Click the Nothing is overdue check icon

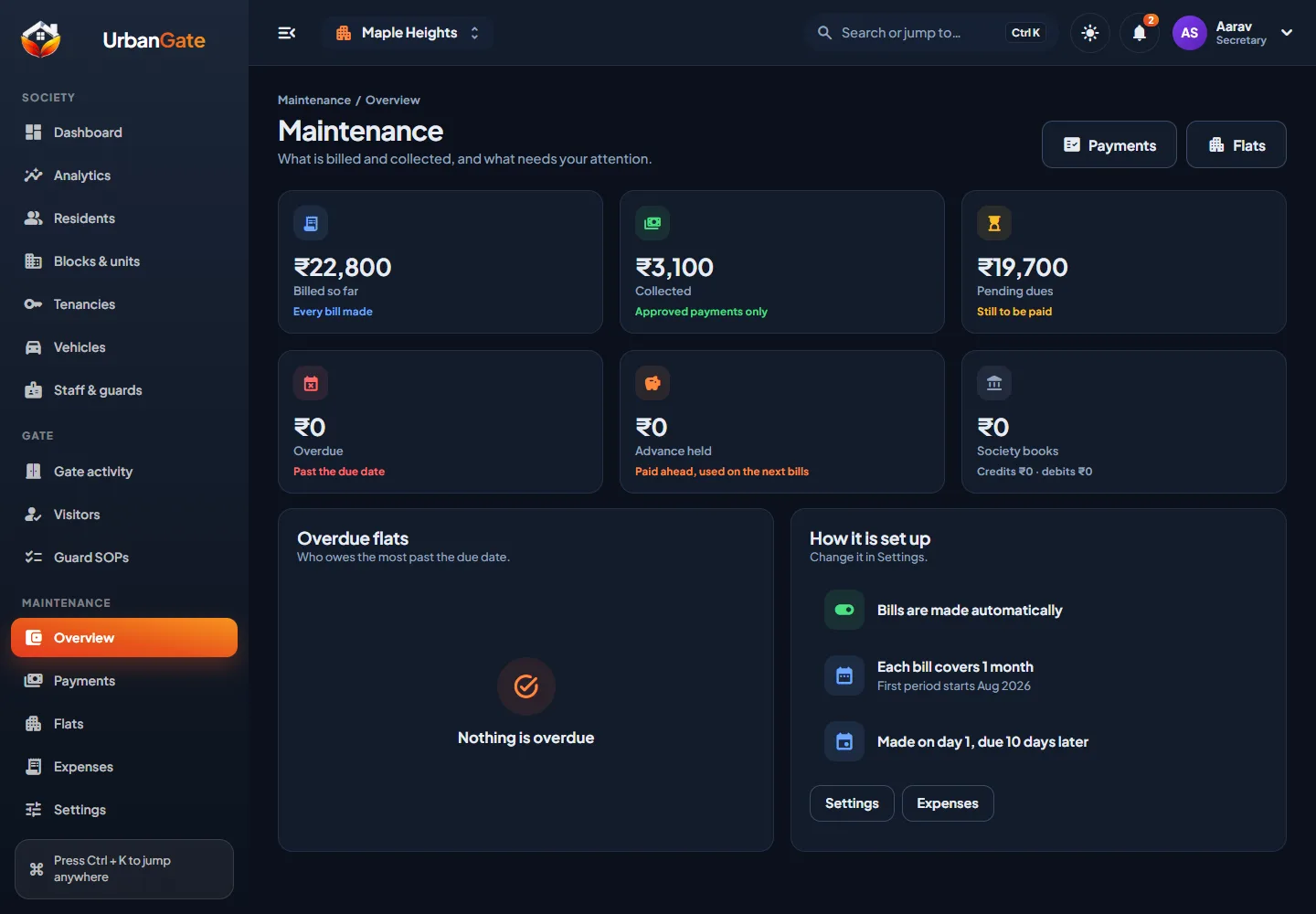tap(526, 686)
